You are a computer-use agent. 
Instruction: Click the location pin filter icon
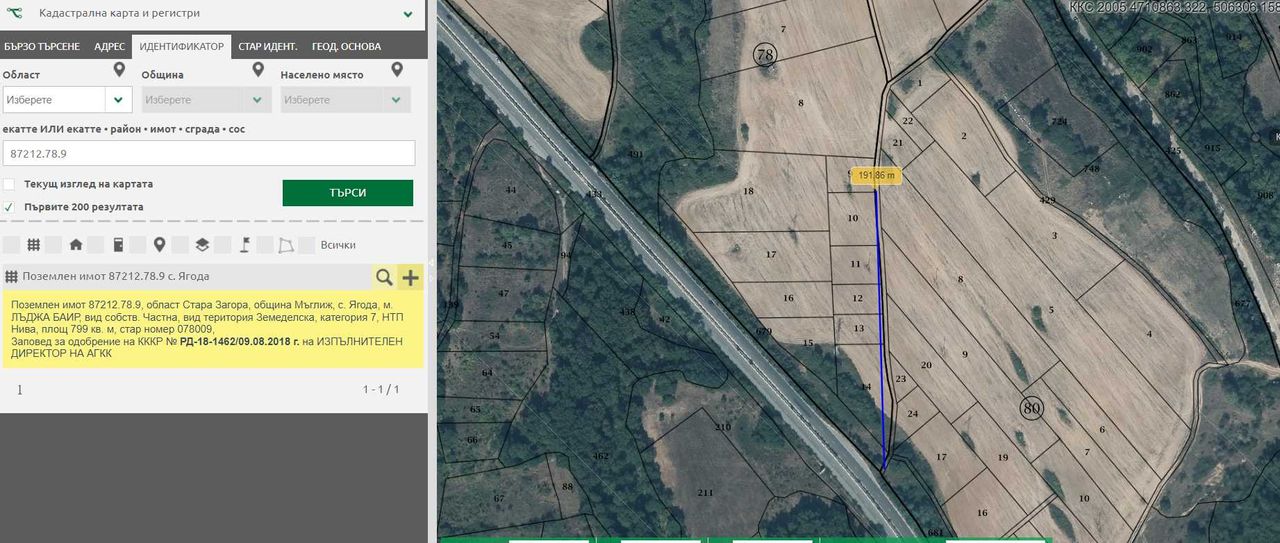click(159, 245)
